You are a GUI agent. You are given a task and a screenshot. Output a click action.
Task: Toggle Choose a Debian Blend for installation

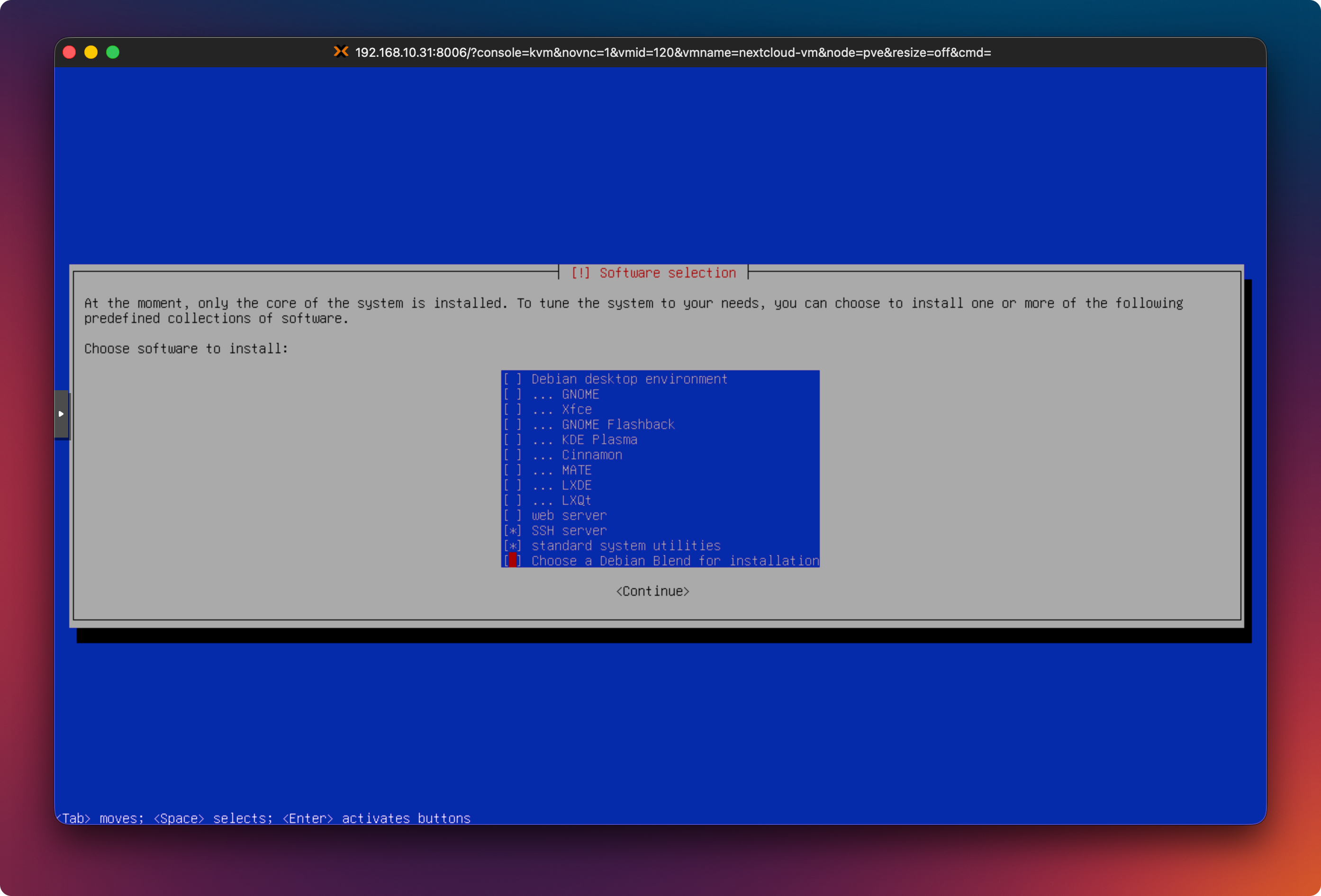pos(512,561)
